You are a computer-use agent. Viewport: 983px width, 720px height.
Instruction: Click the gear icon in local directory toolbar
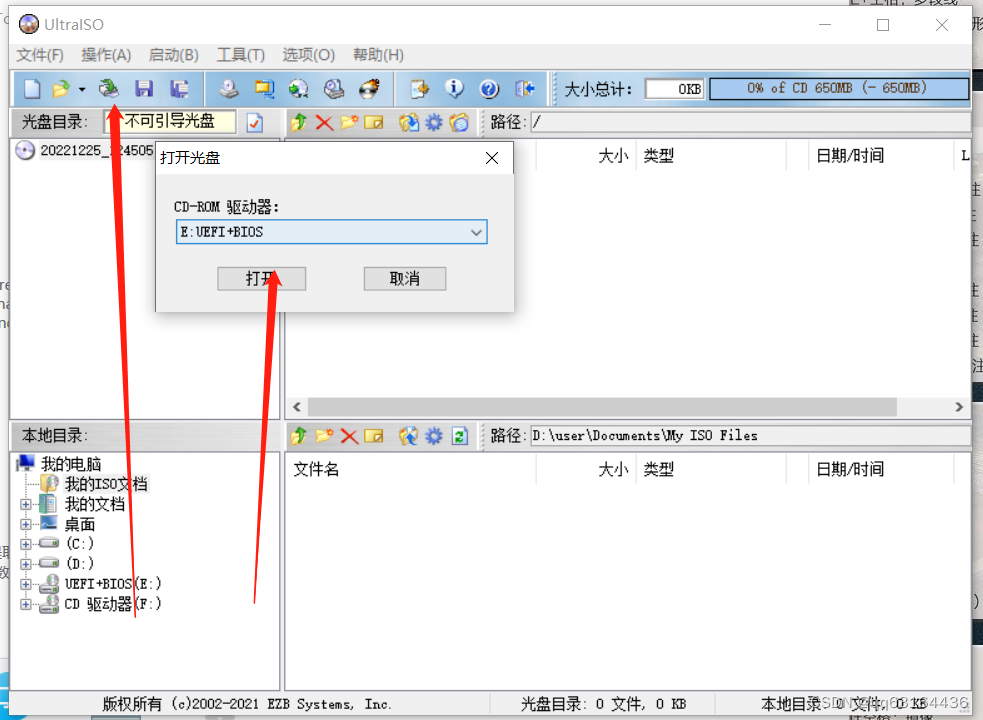pos(434,435)
